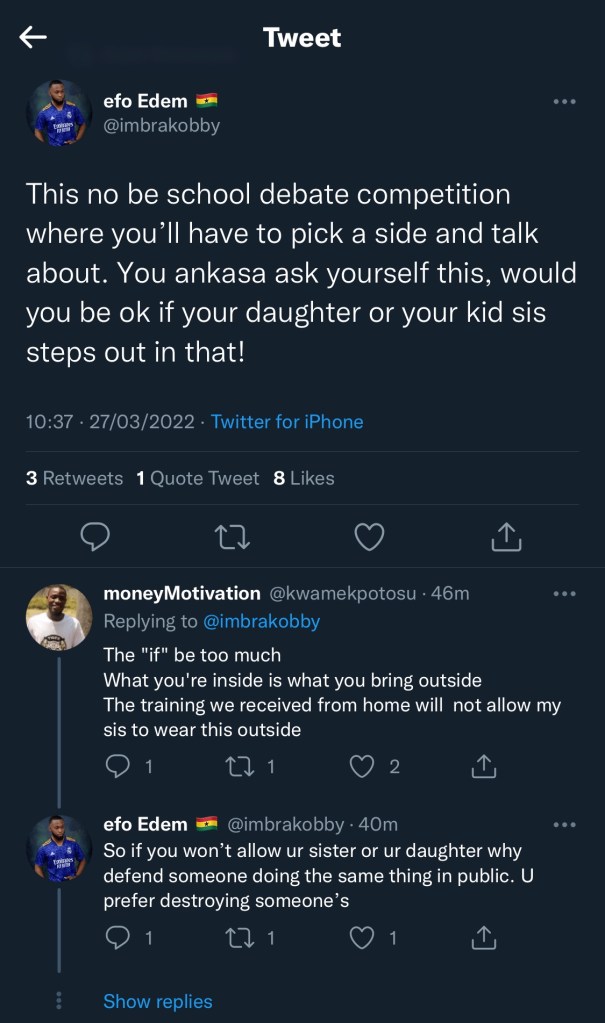The width and height of the screenshot is (605, 1023).
Task: Share the main tweet via share icon
Action: click(x=507, y=537)
